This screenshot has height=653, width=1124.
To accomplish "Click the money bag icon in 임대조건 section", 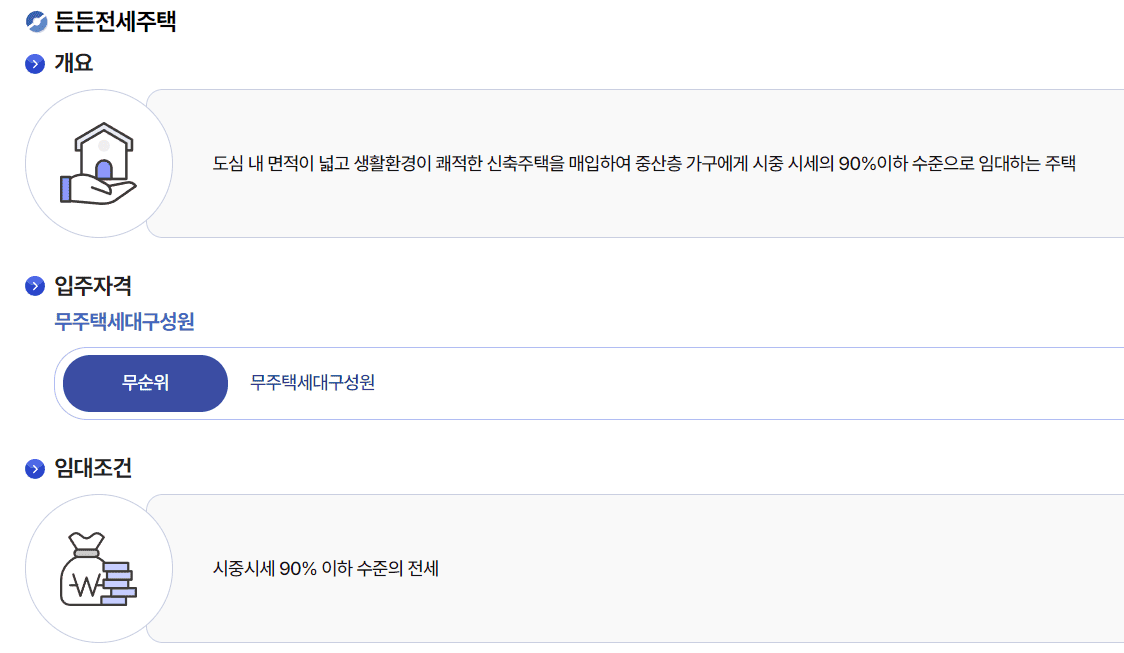I will tap(97, 567).
